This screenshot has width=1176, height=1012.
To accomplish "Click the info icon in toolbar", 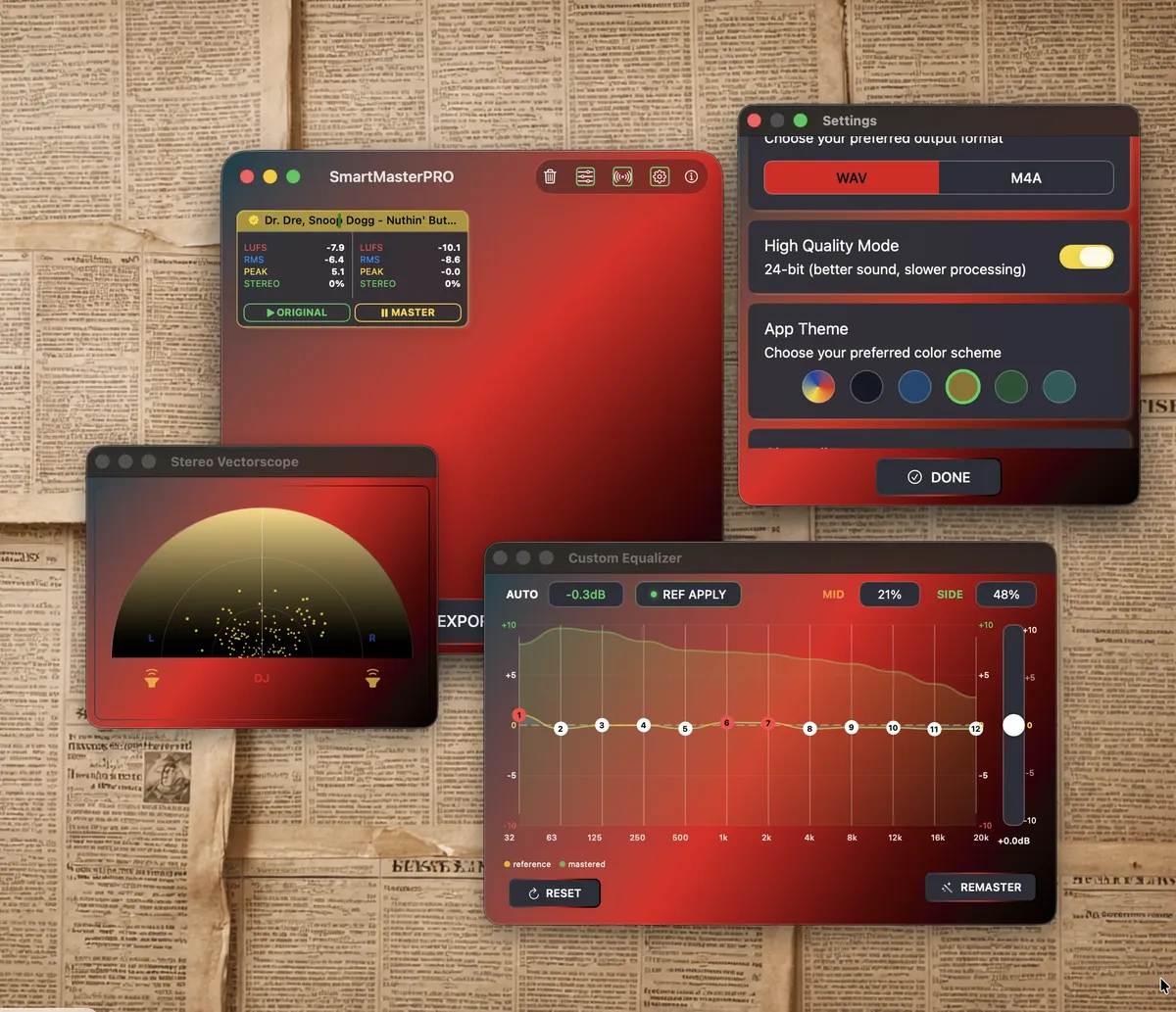I will (692, 176).
